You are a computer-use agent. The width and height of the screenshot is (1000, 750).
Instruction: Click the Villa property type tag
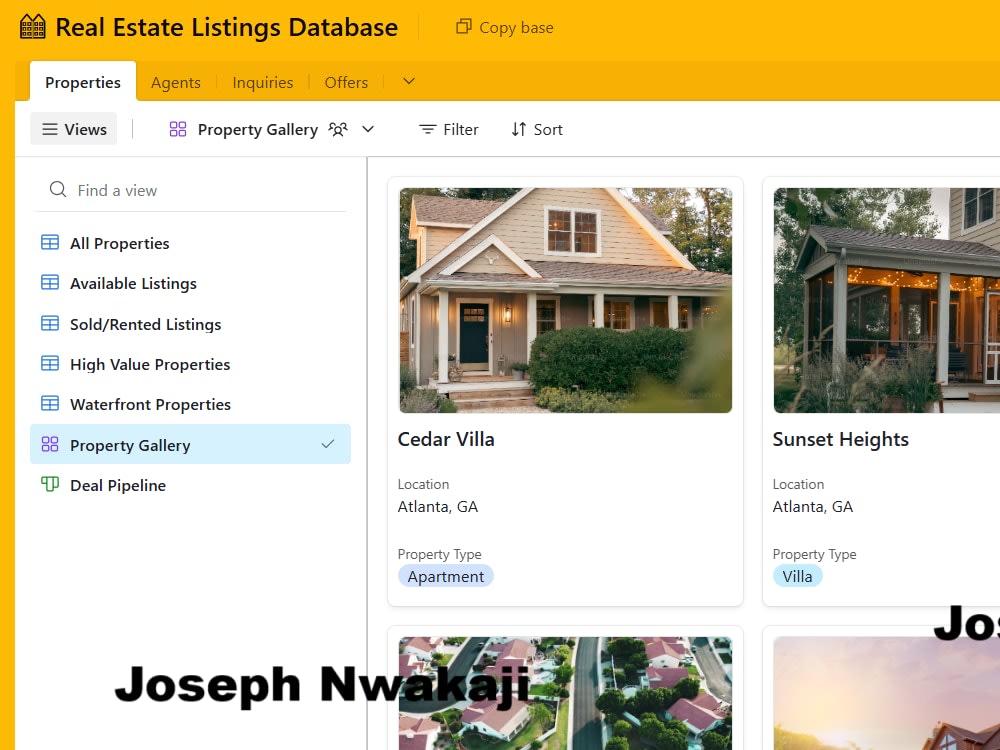tap(797, 576)
